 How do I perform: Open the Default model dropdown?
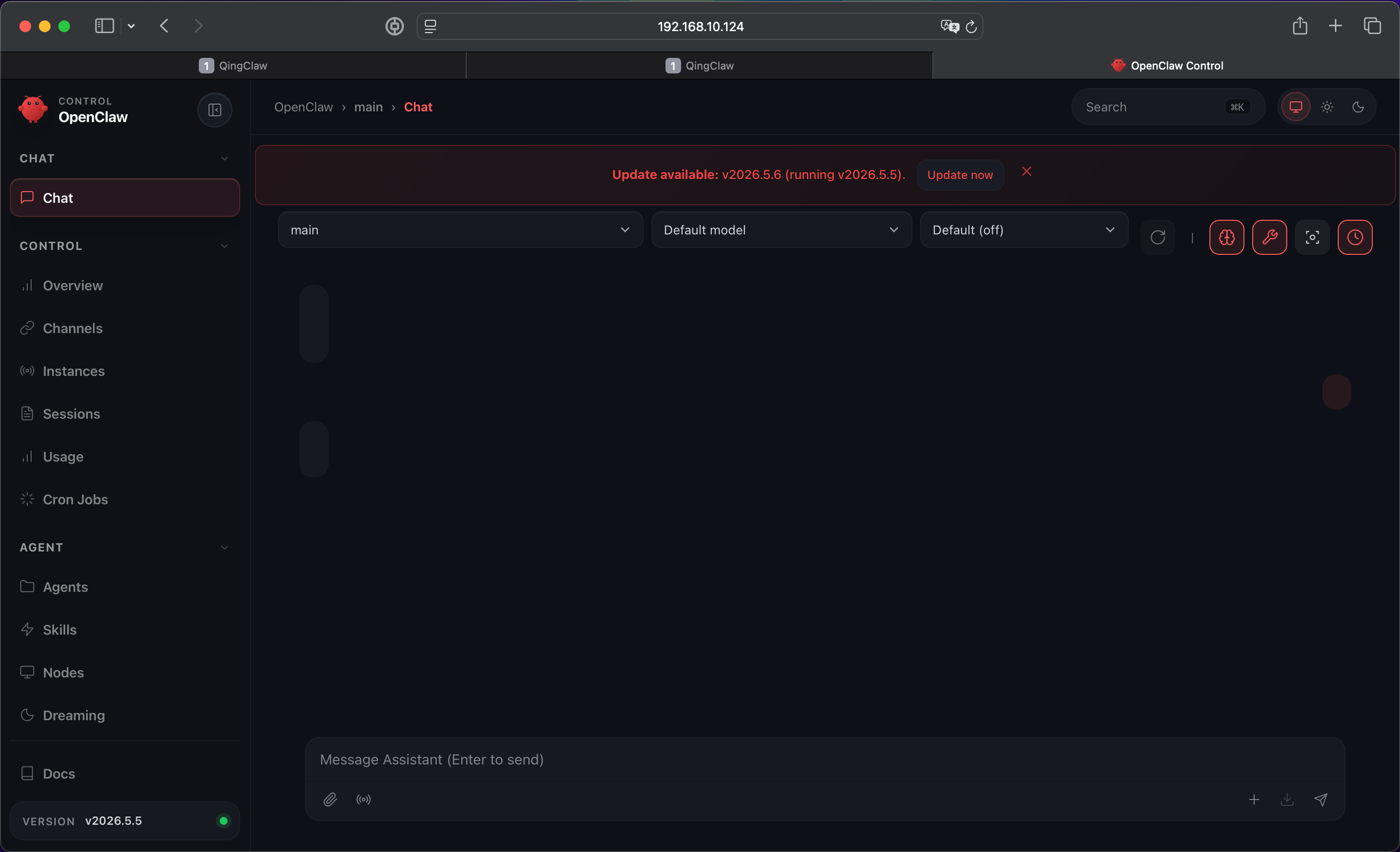coord(781,230)
